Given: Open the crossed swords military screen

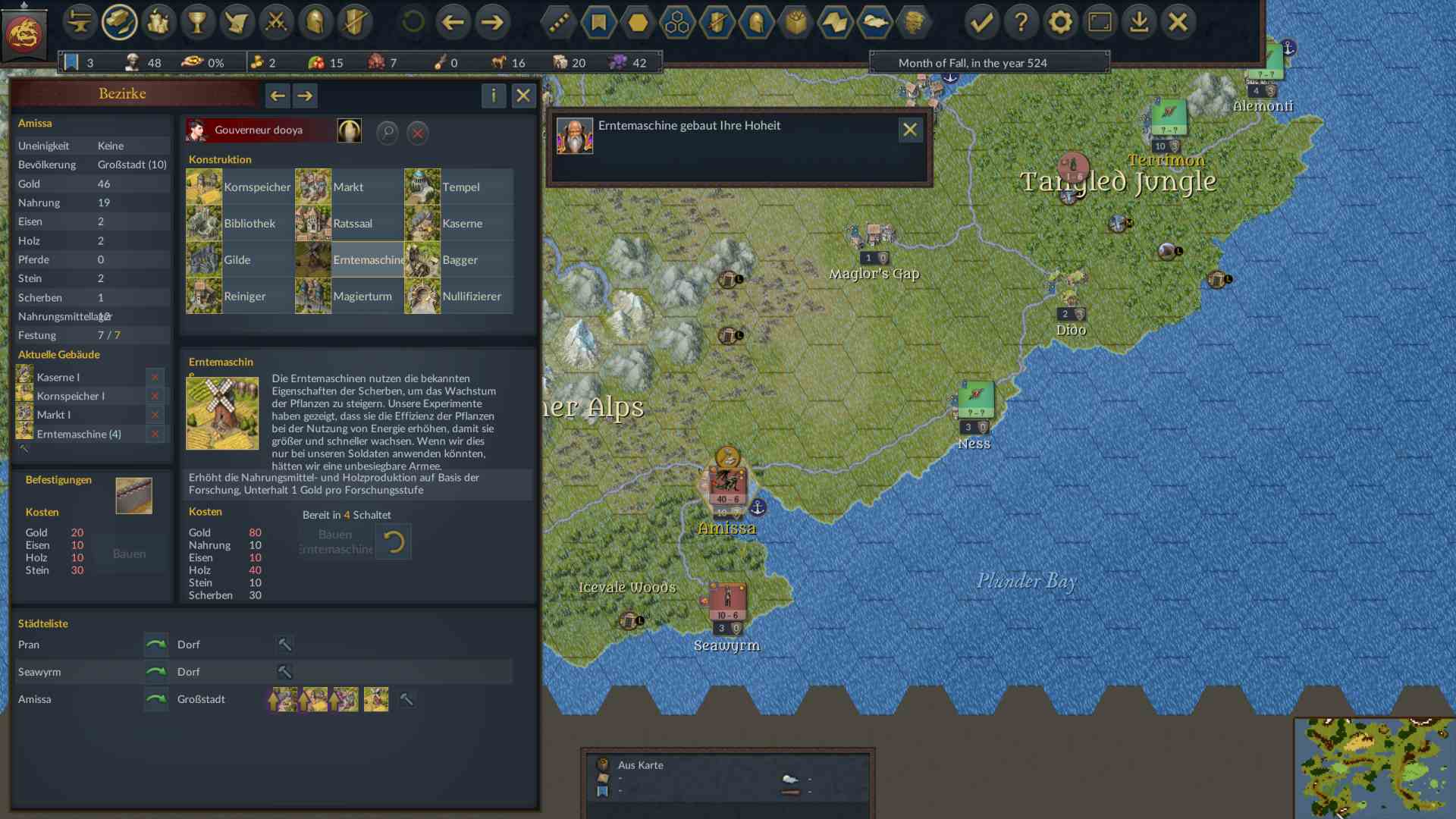Looking at the screenshot, I should pyautogui.click(x=276, y=22).
